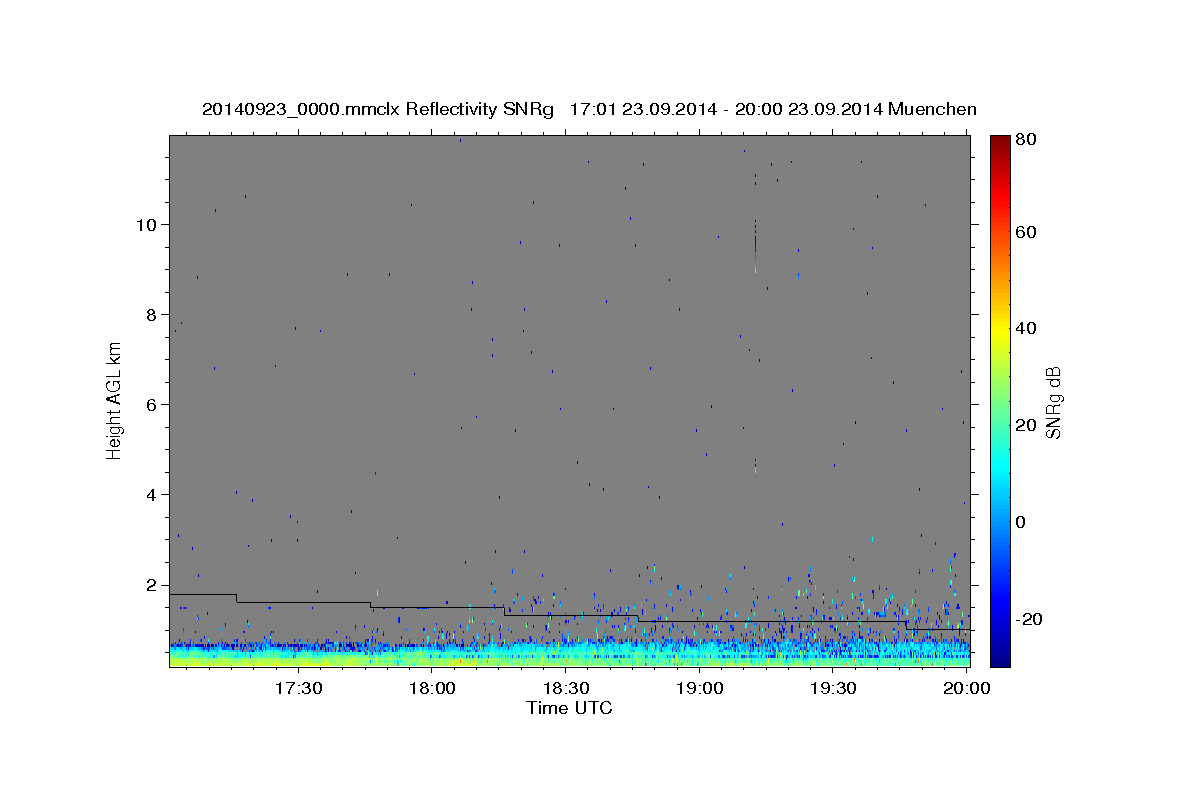Image resolution: width=1200 pixels, height=800 pixels.
Task: Click the 'Height AGL km' axis label
Action: (x=114, y=401)
